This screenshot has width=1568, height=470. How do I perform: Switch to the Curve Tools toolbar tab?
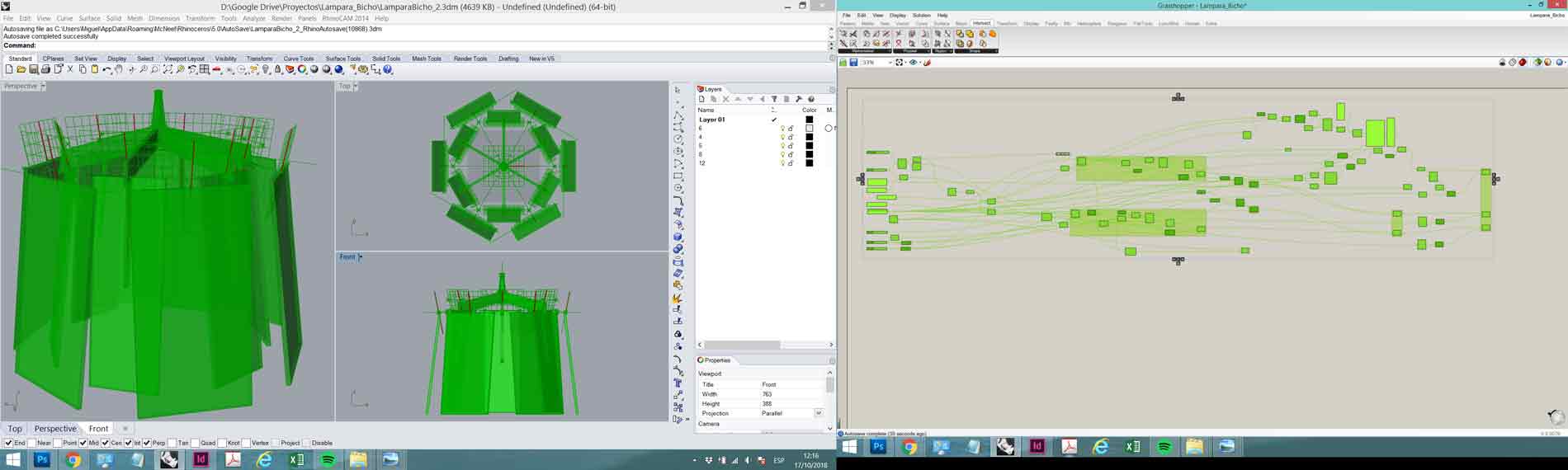(x=298, y=59)
